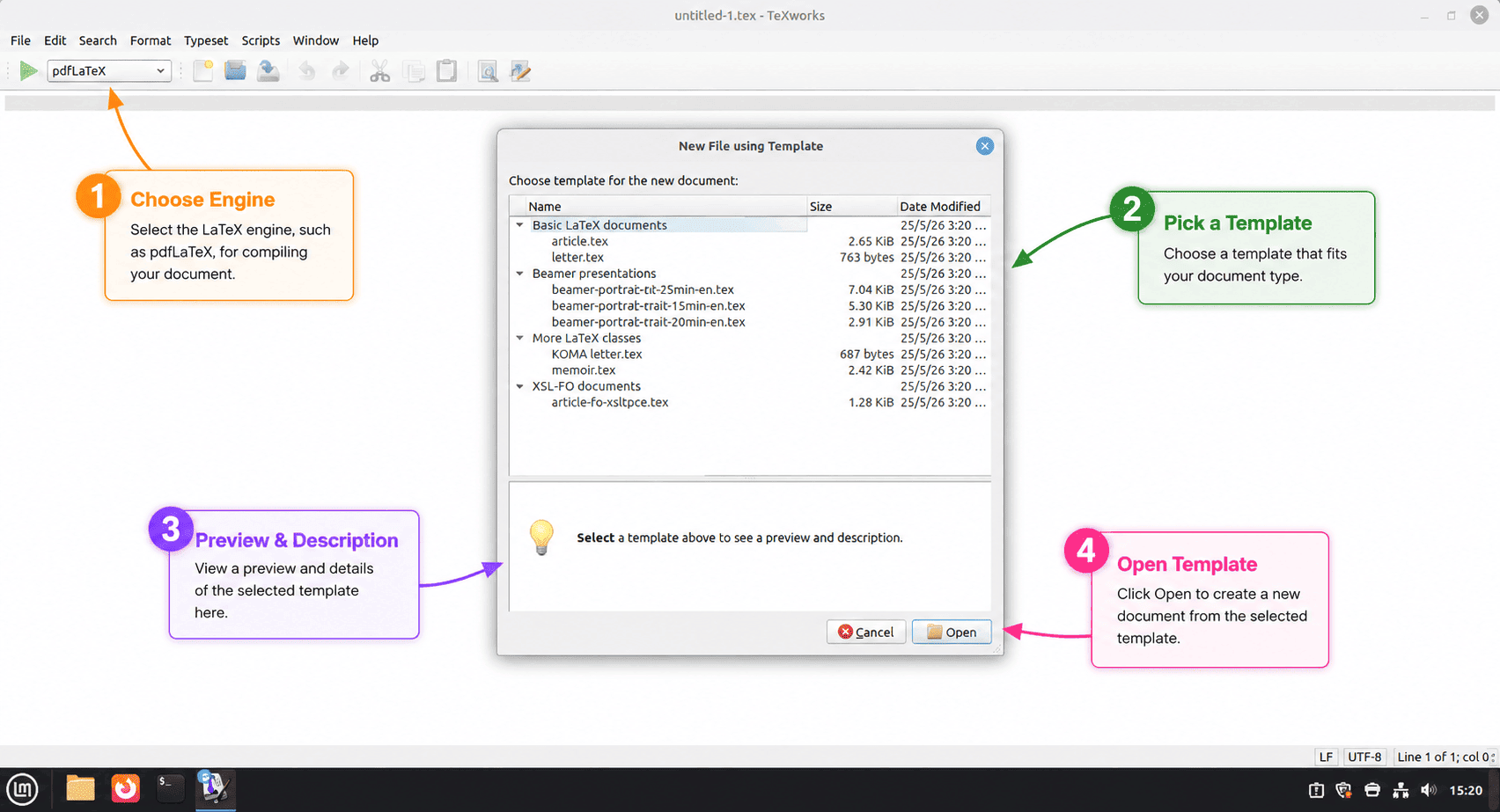Open the network tray icon
Screen dimensions: 1500x812
click(1401, 790)
